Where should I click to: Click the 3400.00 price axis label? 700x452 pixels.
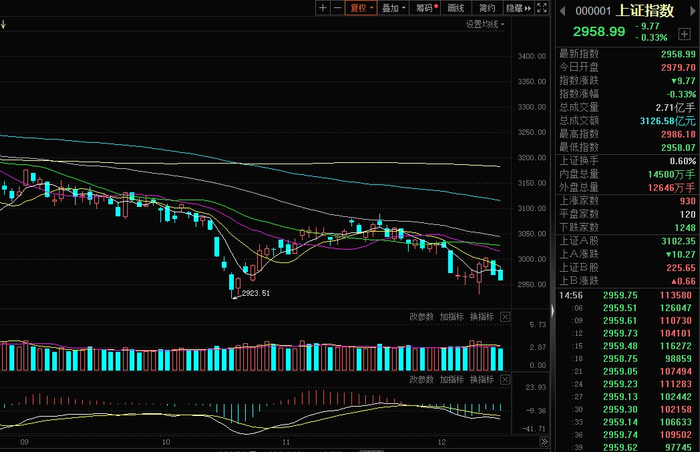532,56
